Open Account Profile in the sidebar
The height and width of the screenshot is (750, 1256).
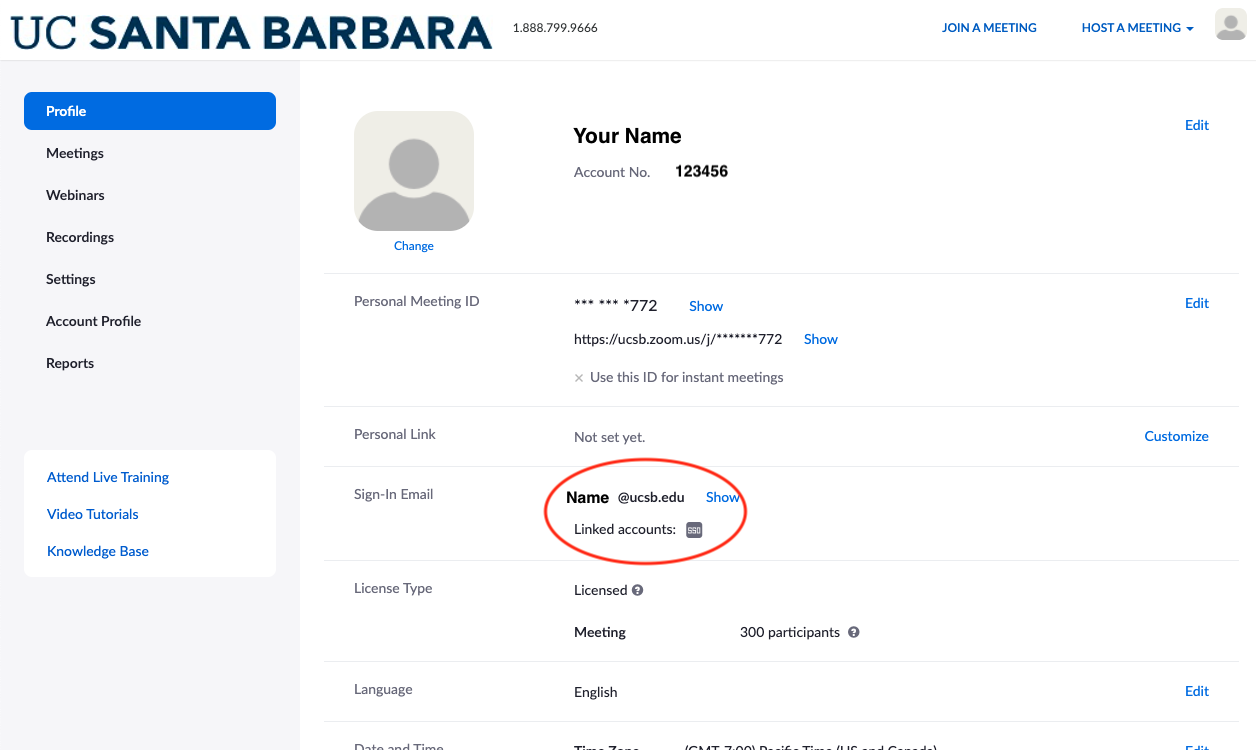pos(93,321)
